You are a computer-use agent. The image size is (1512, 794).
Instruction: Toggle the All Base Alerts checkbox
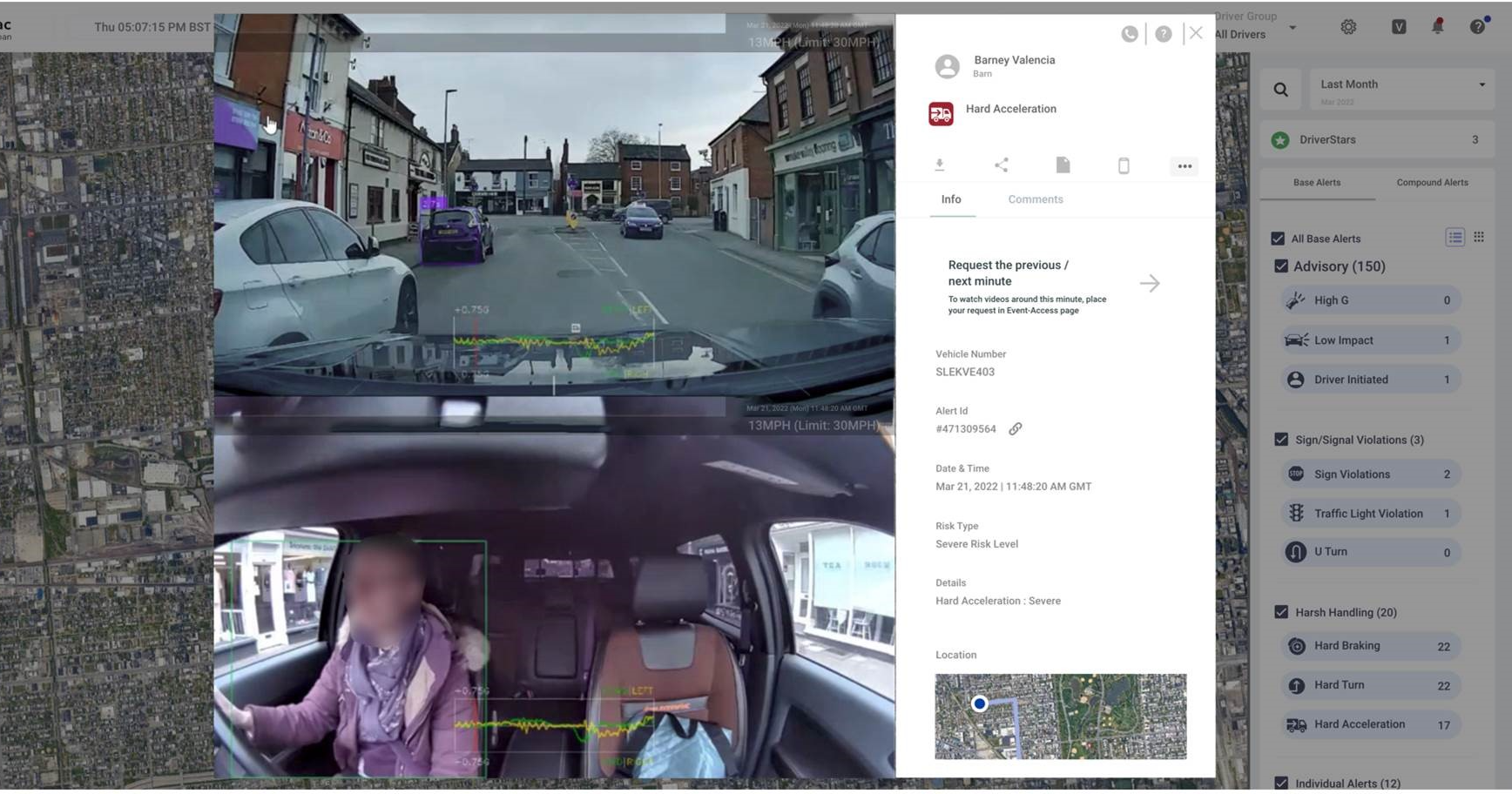coord(1278,239)
